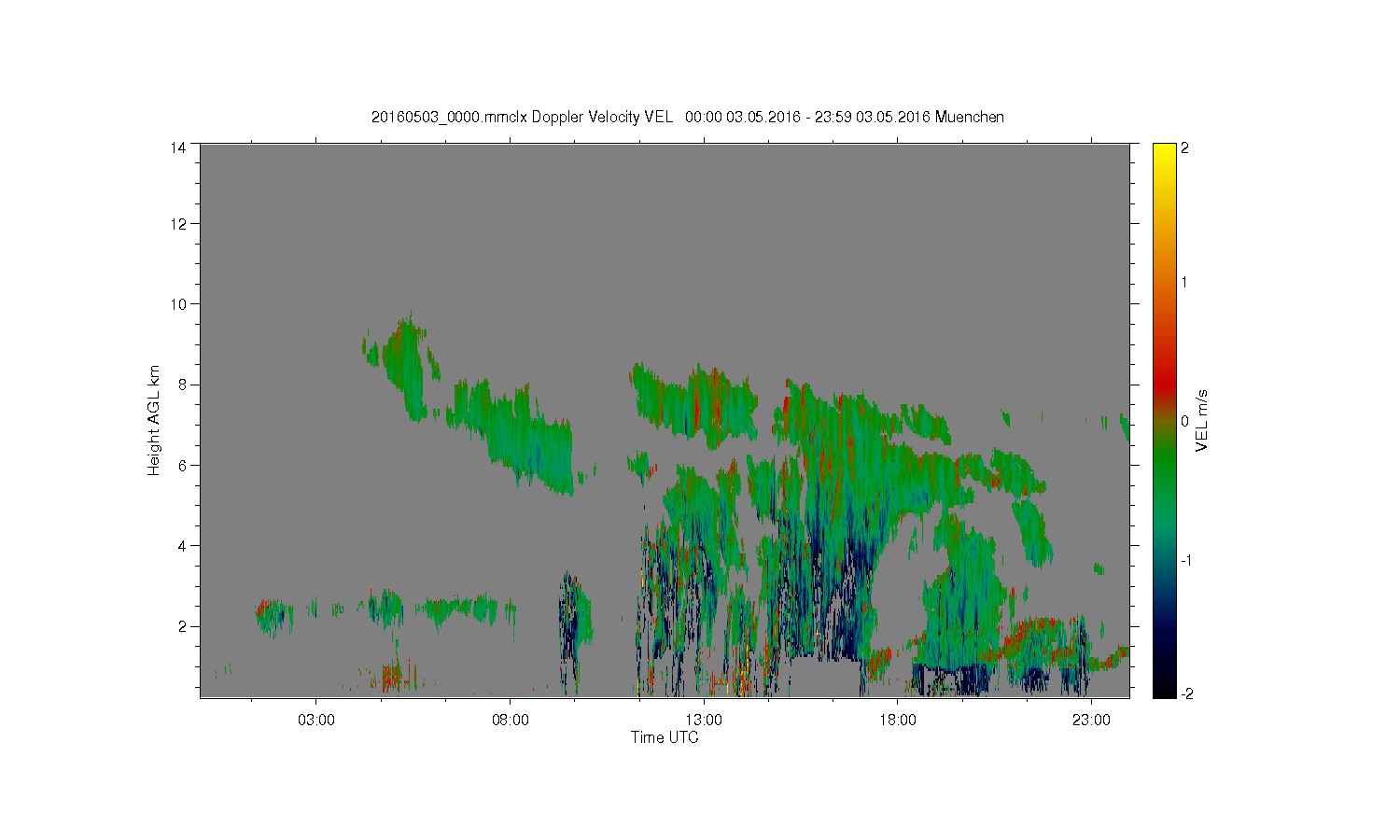Click the 'VEL m/s' colorbar label

point(1203,420)
